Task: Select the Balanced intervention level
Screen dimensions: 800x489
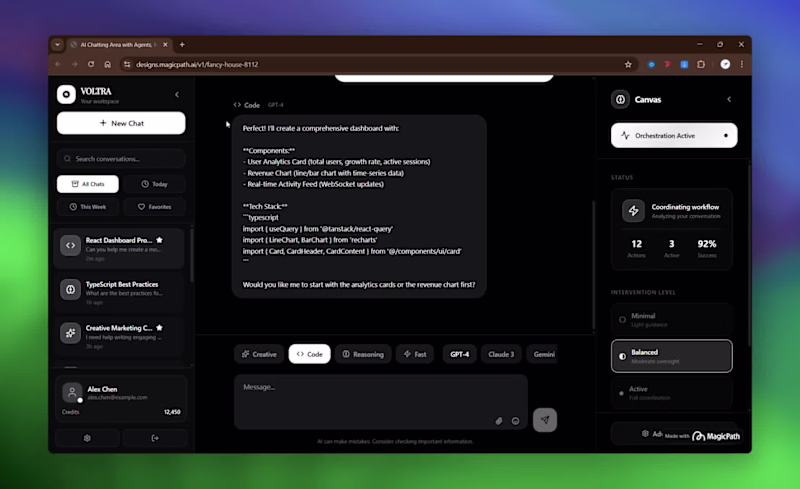Action: click(671, 356)
